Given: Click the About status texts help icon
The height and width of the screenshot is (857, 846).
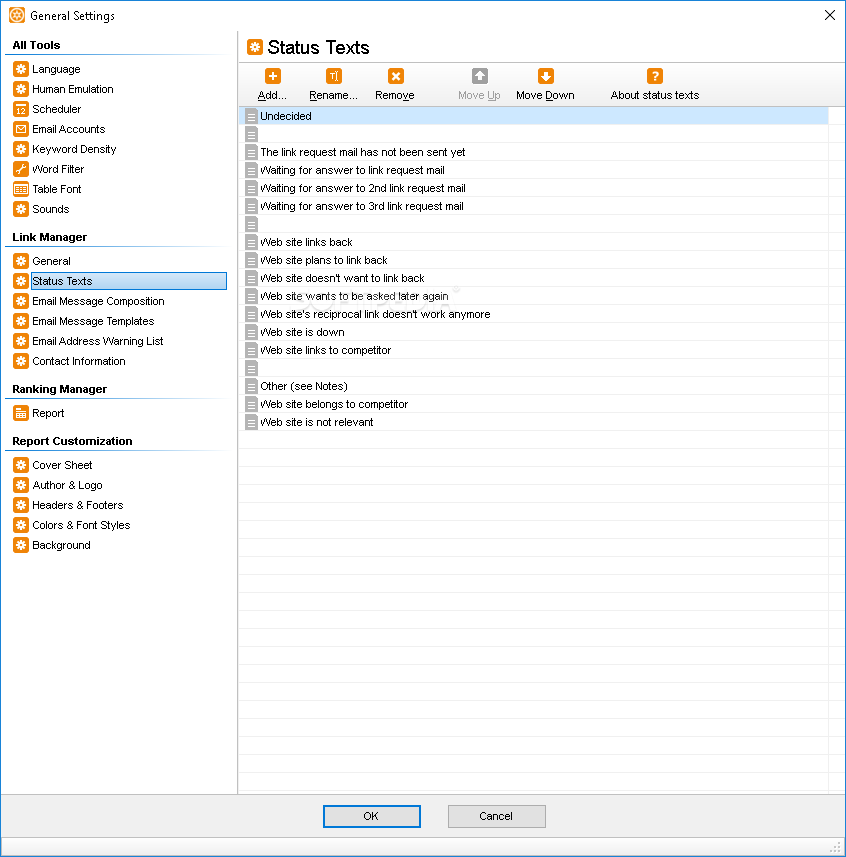Looking at the screenshot, I should 655,76.
